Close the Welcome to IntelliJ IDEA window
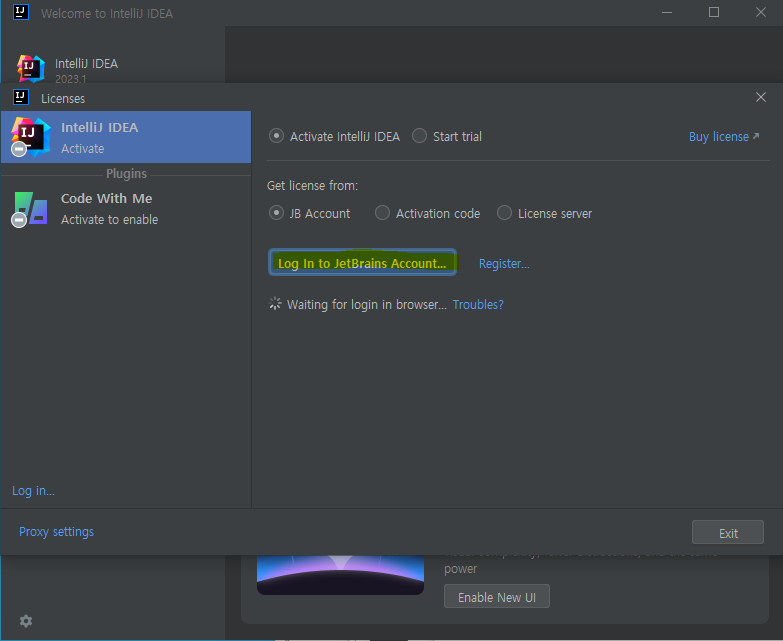 coord(761,12)
